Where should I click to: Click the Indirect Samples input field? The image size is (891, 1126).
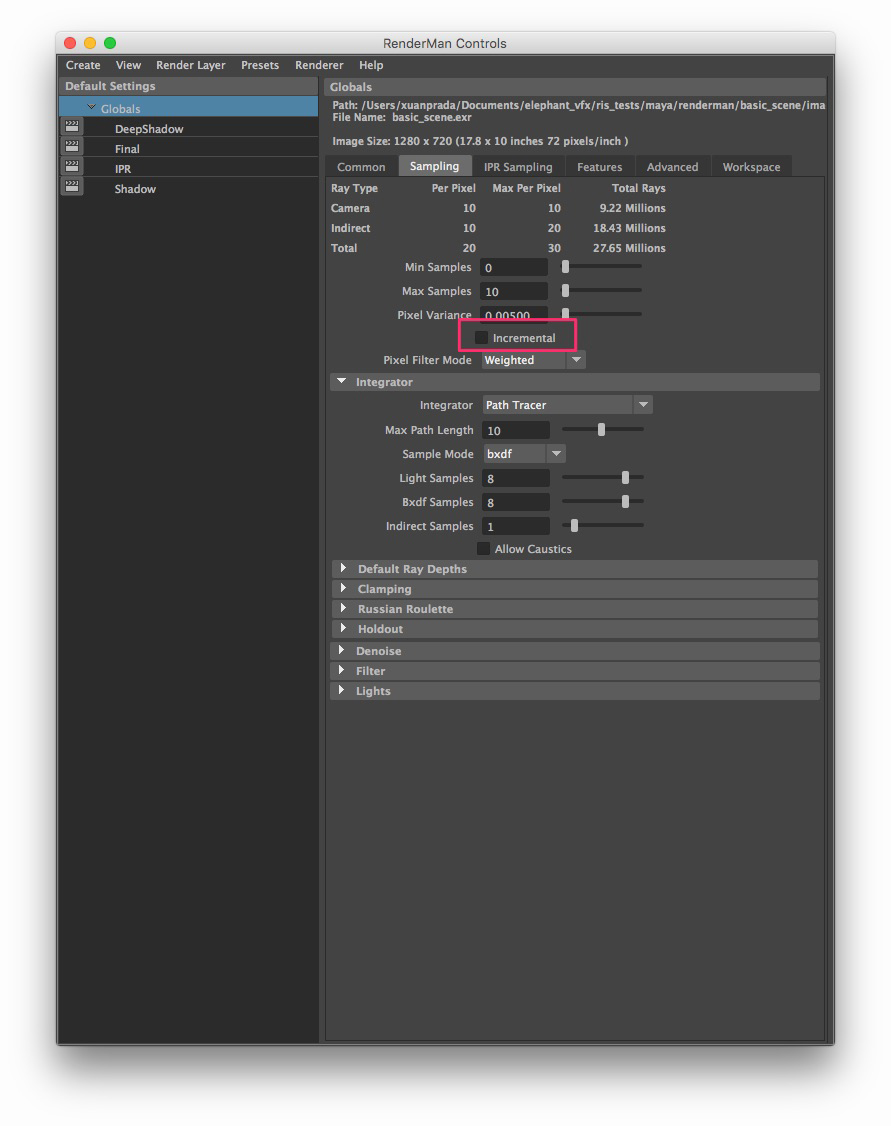point(516,526)
